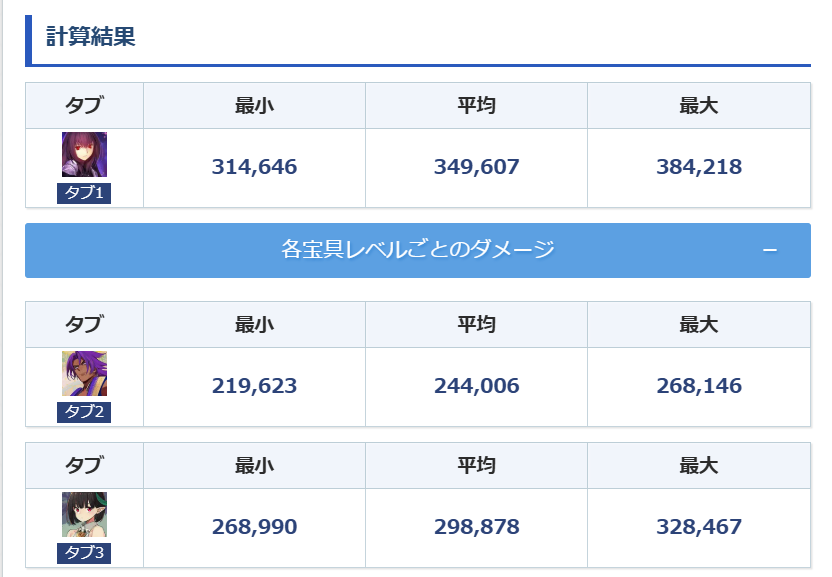Click the purple-haired servant icon for Tab 1

coord(84,155)
